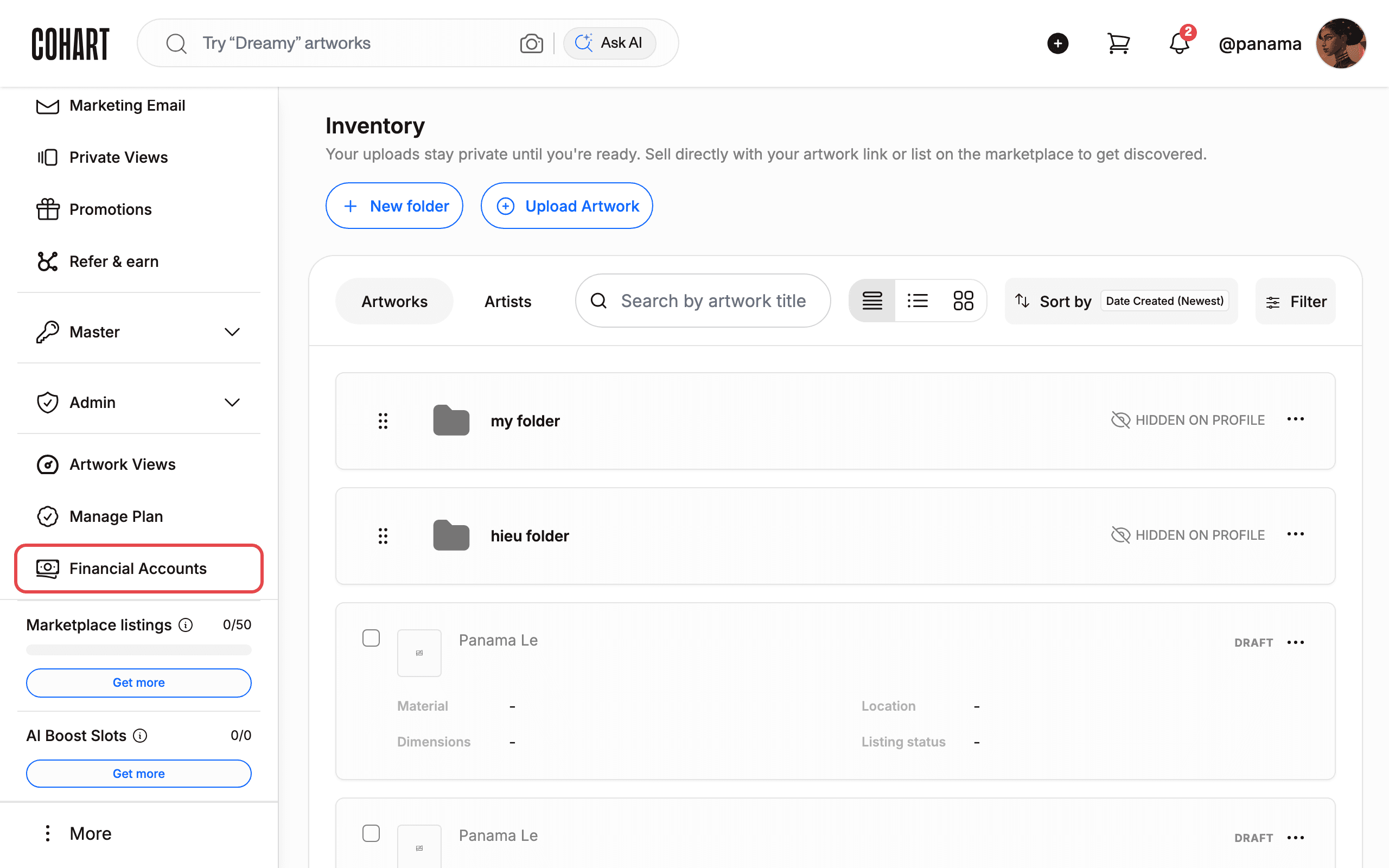Click drag handle of hieu folder
1389x868 pixels.
pyautogui.click(x=383, y=536)
